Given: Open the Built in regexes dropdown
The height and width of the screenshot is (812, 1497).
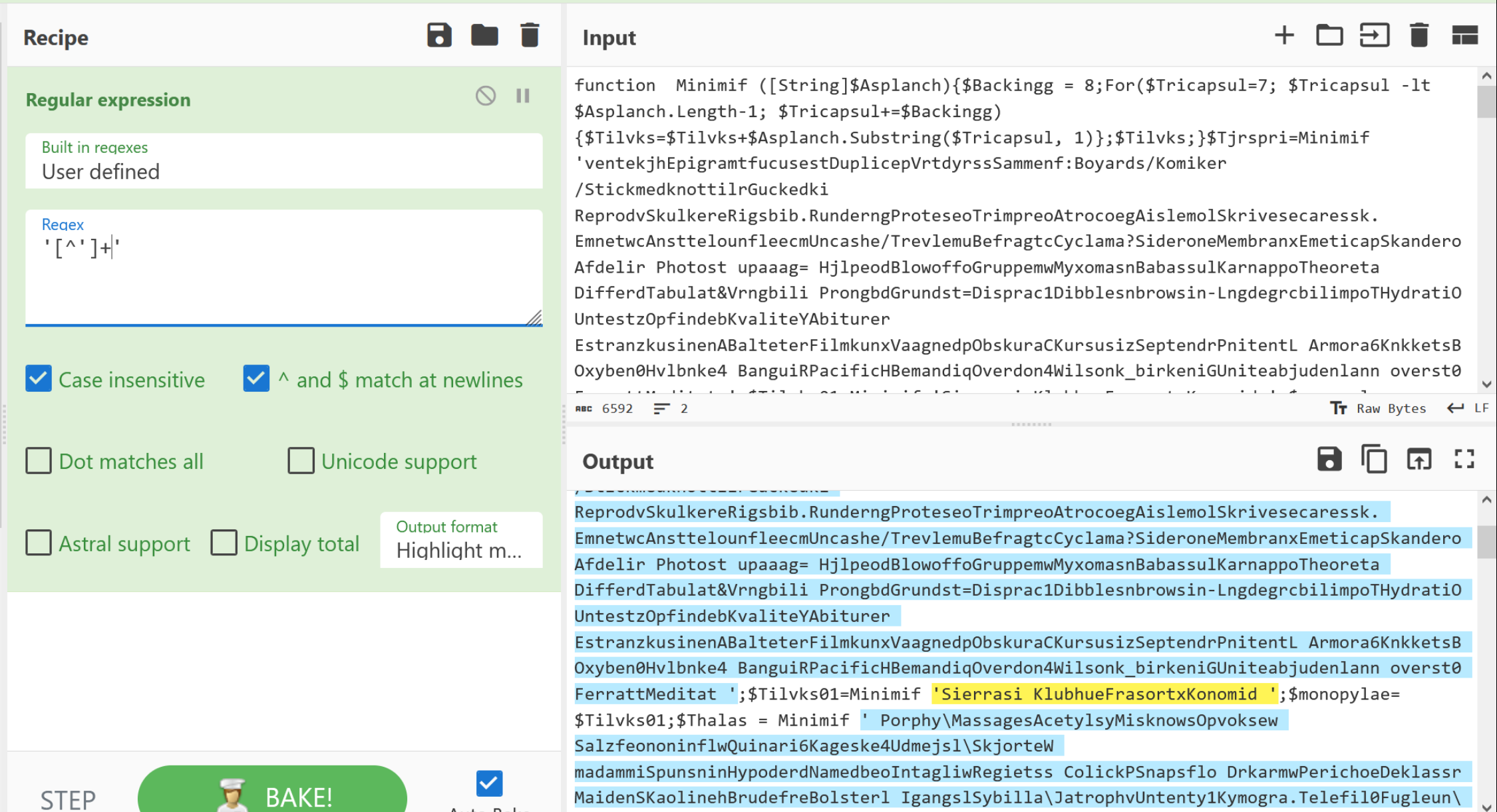Looking at the screenshot, I should tap(283, 162).
